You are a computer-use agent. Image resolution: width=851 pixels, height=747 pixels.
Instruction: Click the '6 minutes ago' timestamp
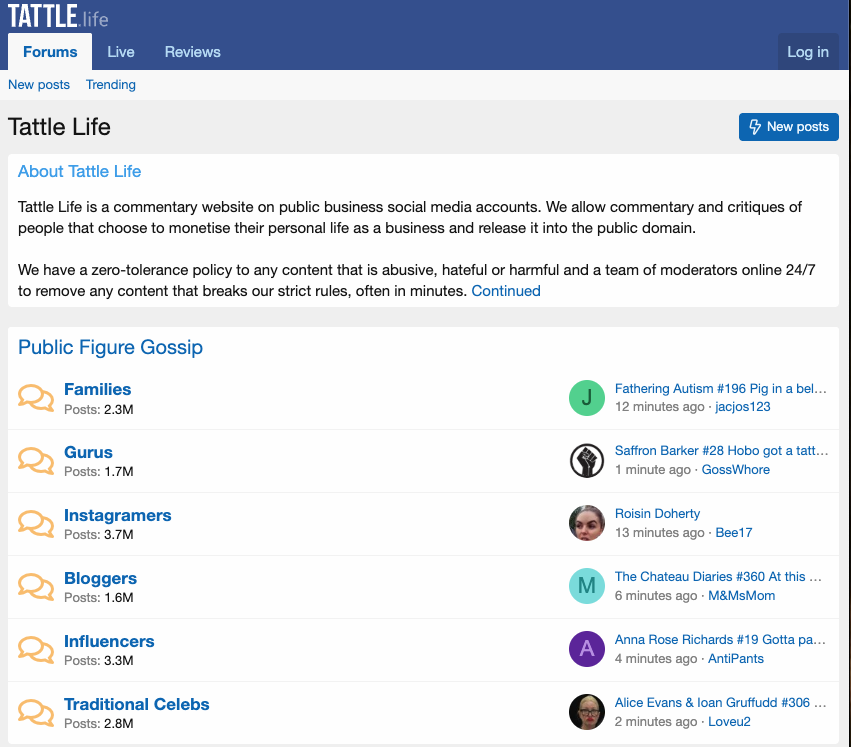656,596
